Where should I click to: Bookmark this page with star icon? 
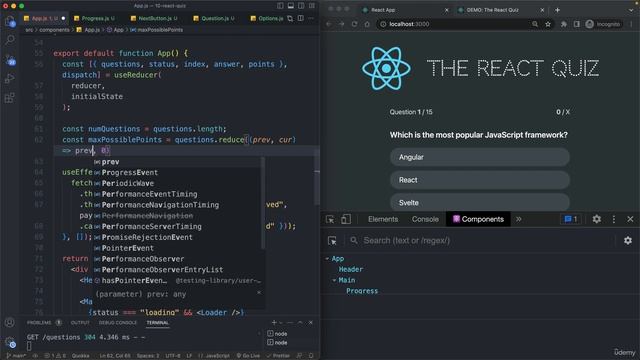pos(548,24)
